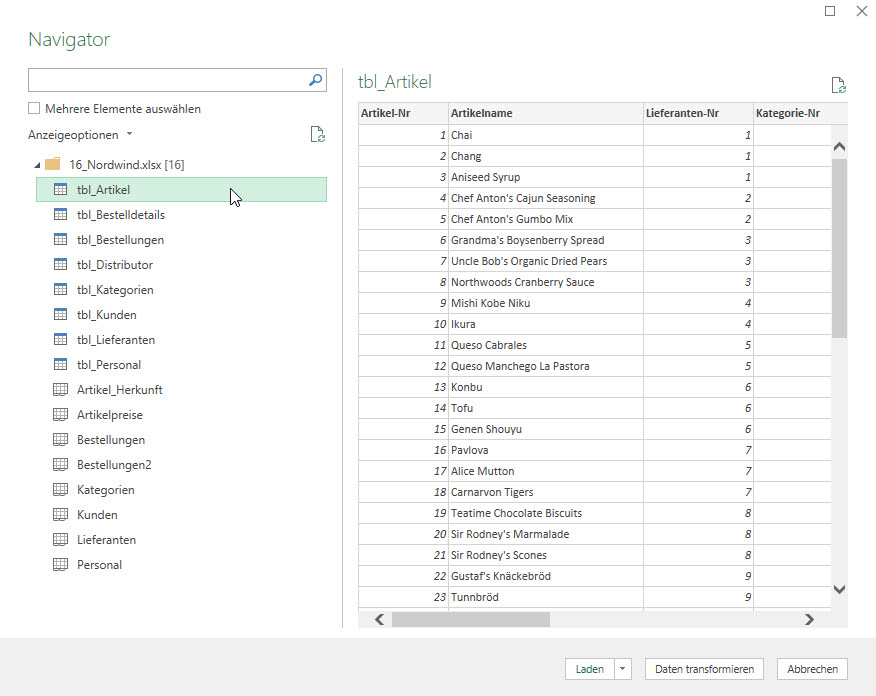This screenshot has width=876, height=696.
Task: Click the tbl_Kunden table icon
Action: 60,315
